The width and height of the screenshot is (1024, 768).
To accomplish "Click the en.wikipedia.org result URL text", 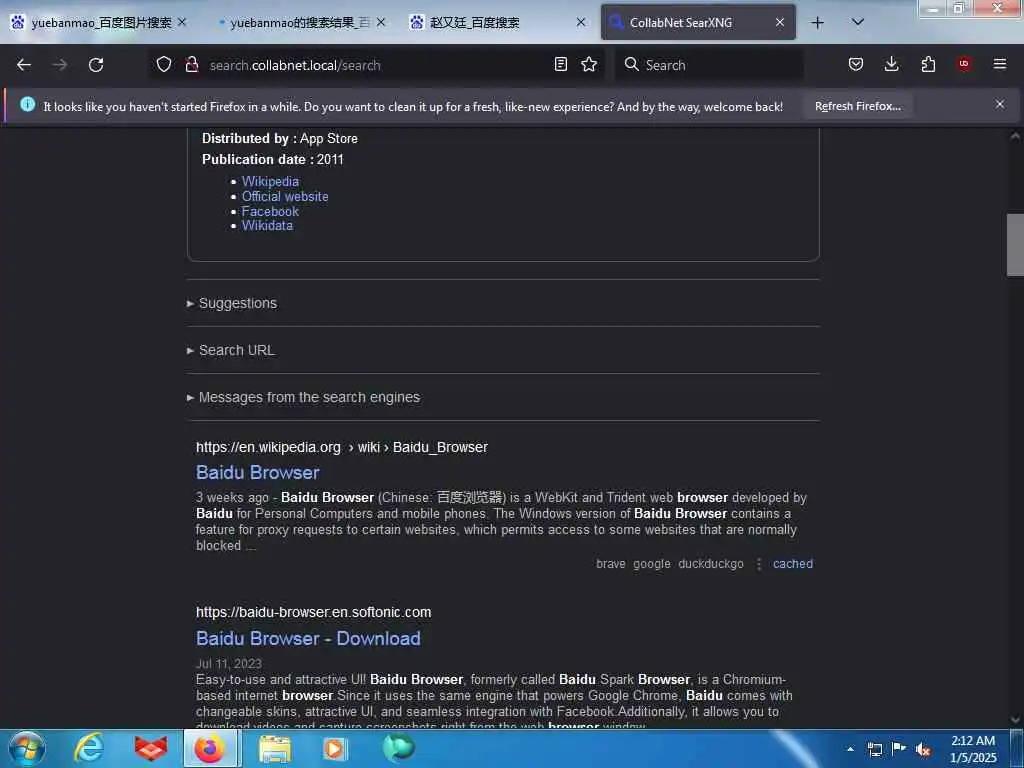I will pyautogui.click(x=342, y=447).
